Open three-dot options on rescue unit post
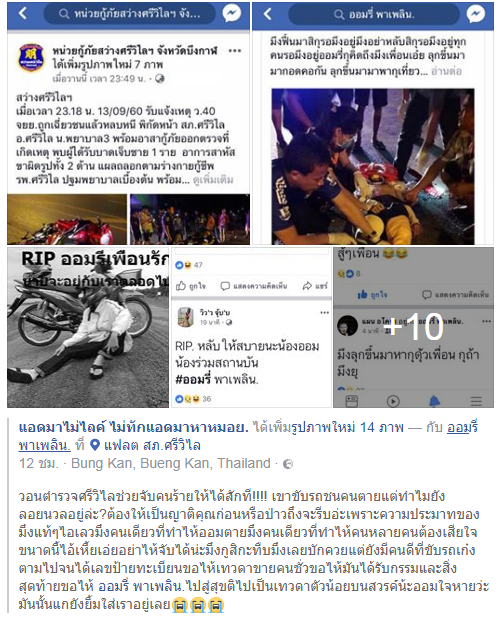The image size is (501, 621). pyautogui.click(x=235, y=51)
